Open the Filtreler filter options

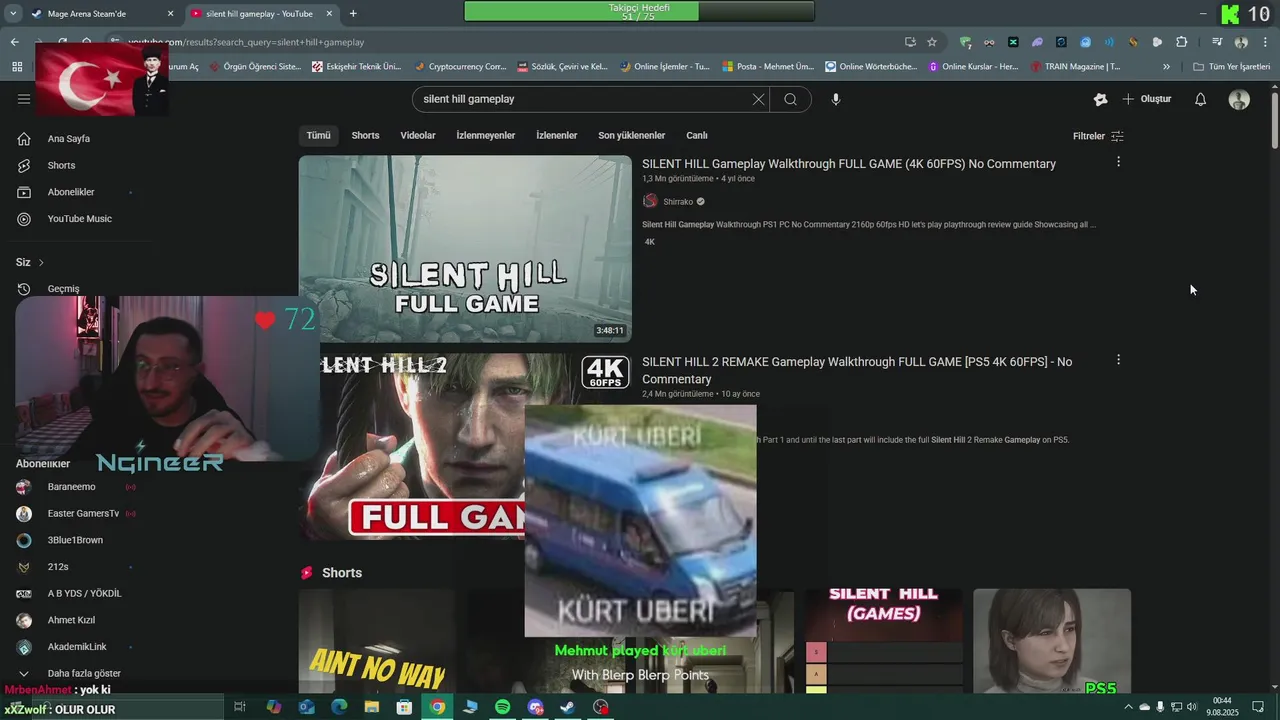coord(1098,136)
